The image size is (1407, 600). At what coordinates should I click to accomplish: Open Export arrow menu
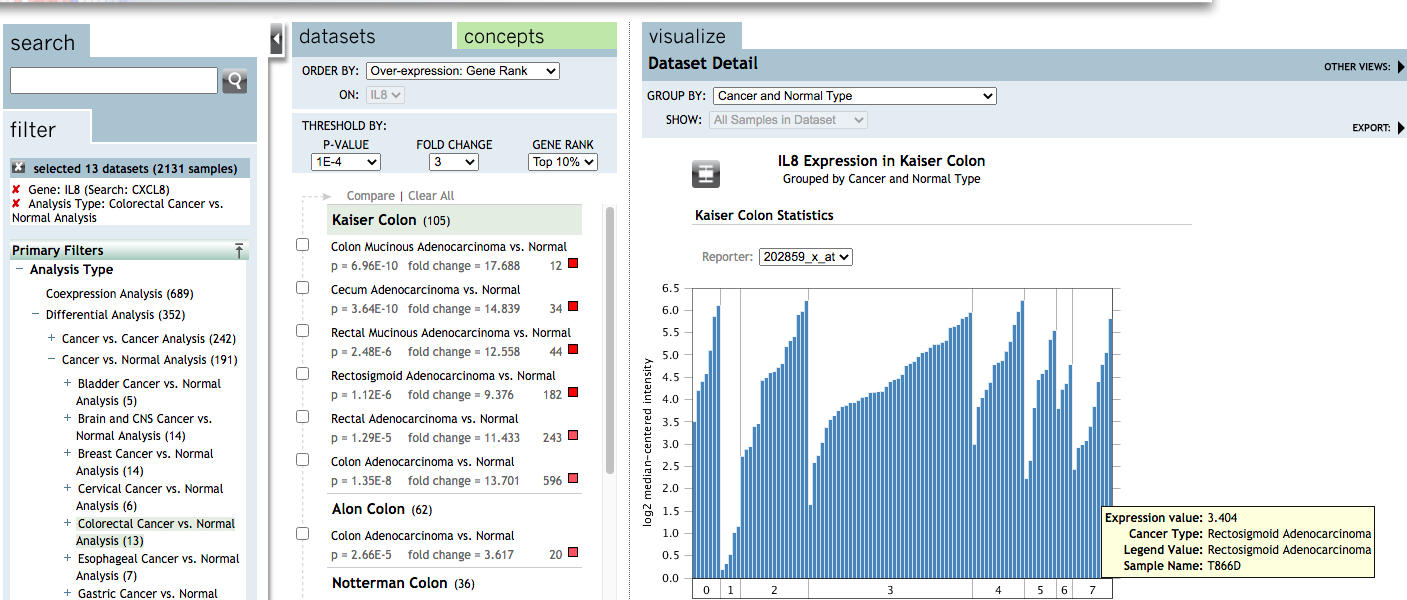(1400, 128)
